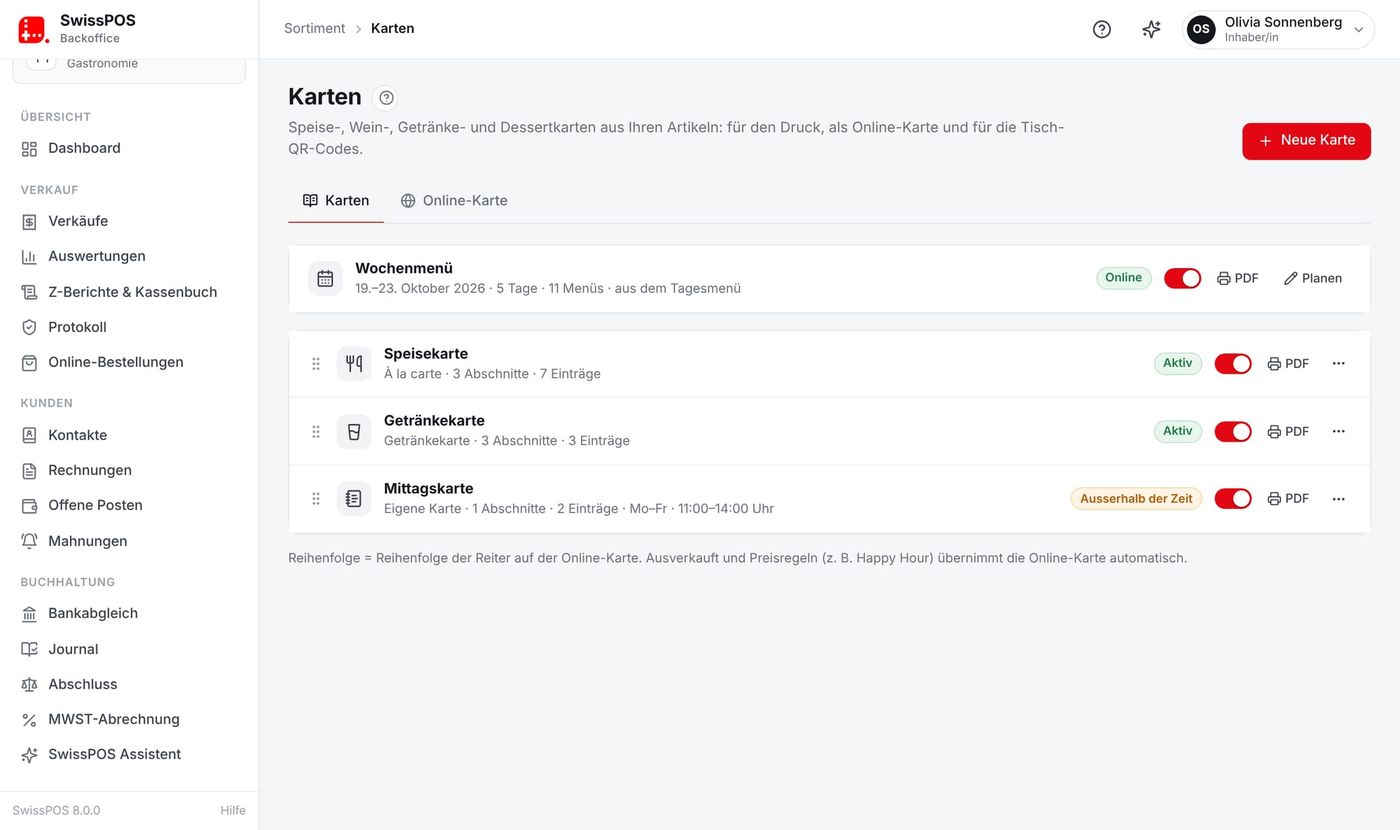
Task: Select the Karten tab
Action: (336, 200)
